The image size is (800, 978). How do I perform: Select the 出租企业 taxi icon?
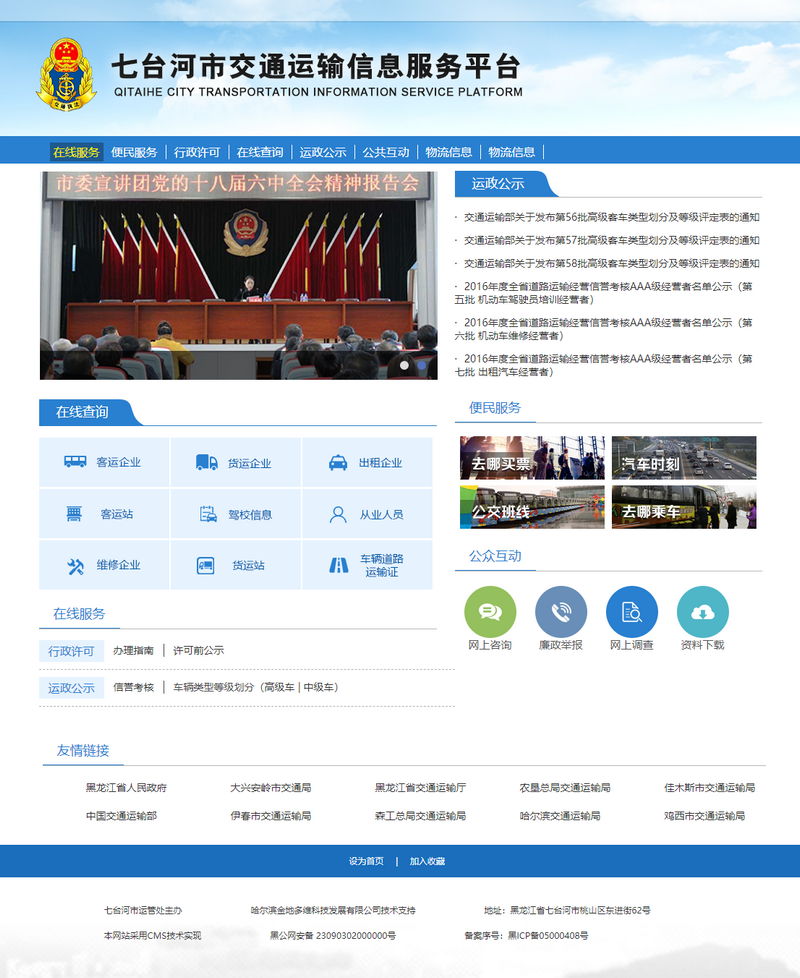338,463
